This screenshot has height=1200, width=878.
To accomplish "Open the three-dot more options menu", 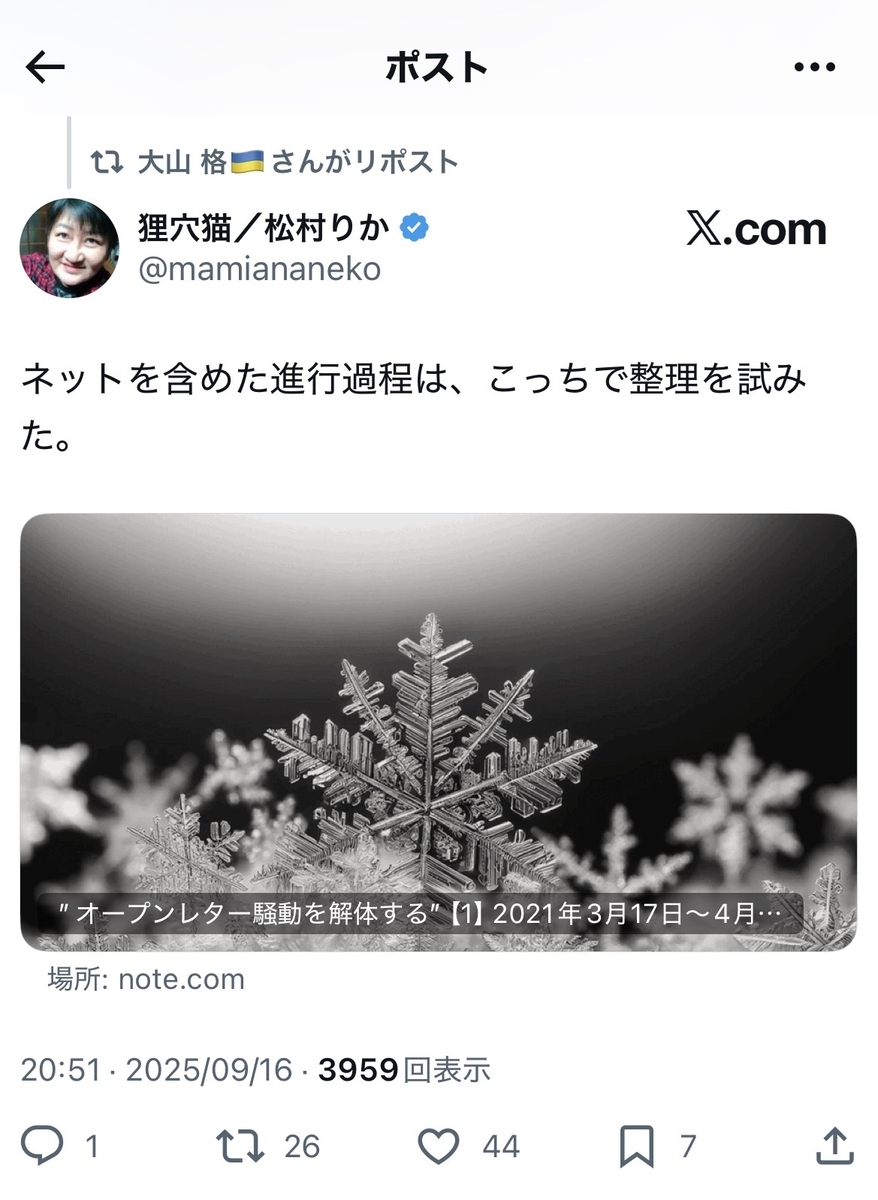I will [x=813, y=67].
